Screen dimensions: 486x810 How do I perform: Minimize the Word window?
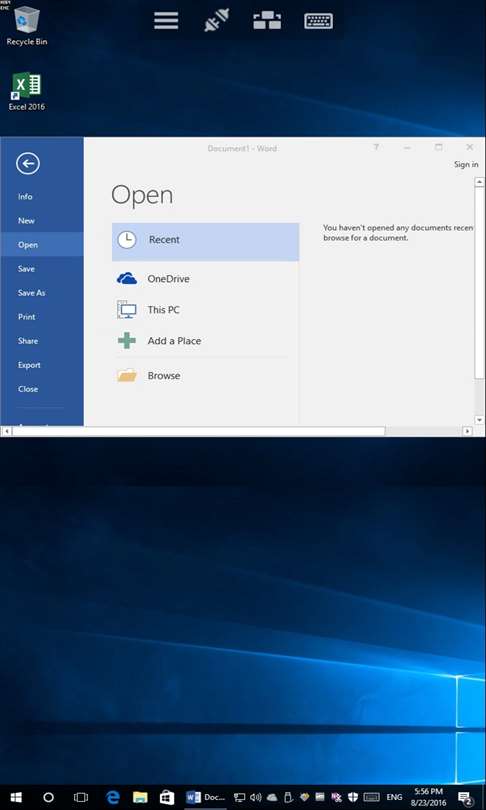(x=407, y=148)
